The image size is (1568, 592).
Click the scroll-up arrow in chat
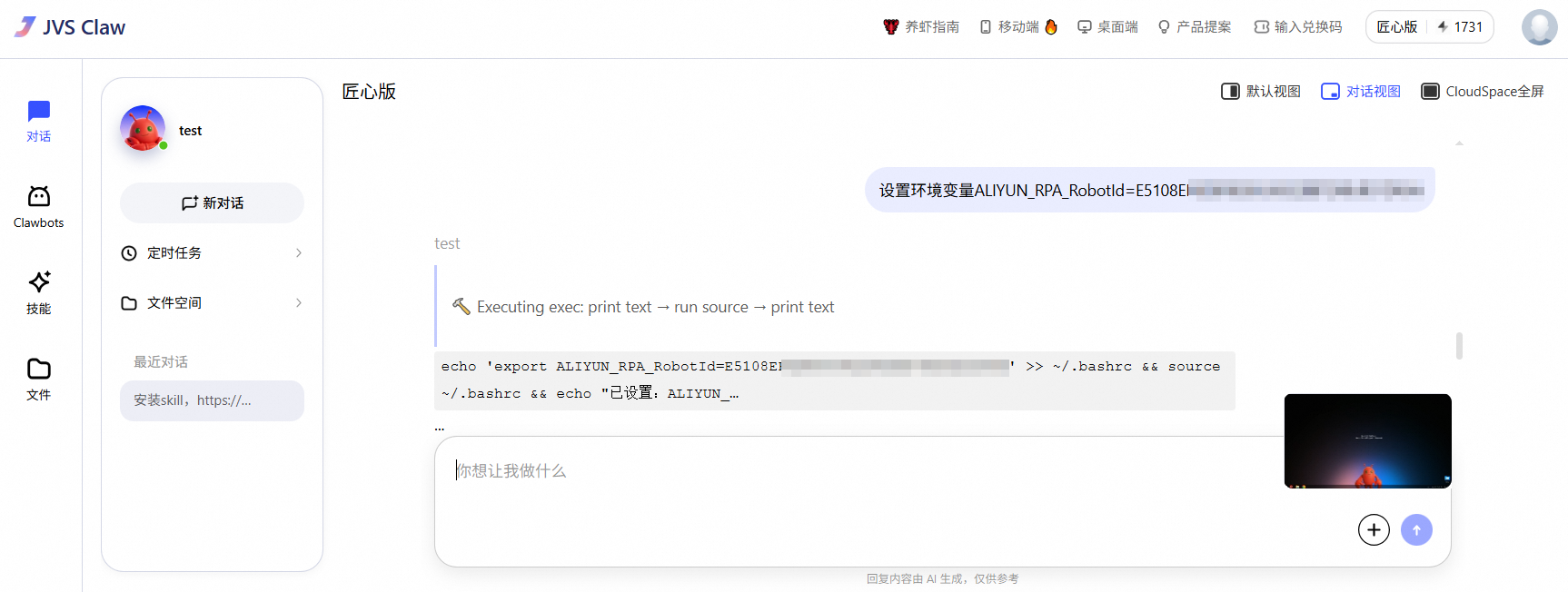1459,143
